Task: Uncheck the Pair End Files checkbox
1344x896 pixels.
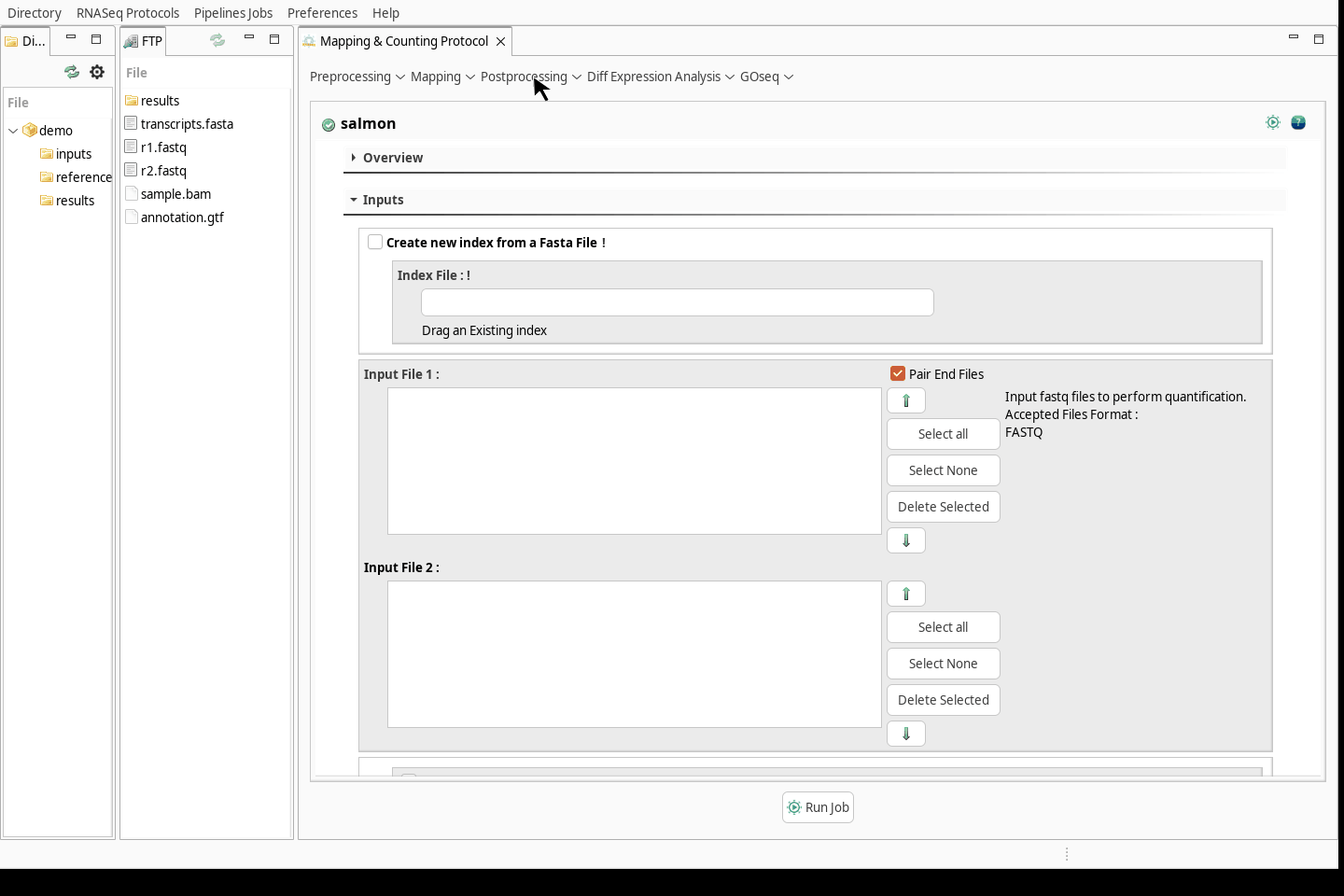Action: (898, 373)
